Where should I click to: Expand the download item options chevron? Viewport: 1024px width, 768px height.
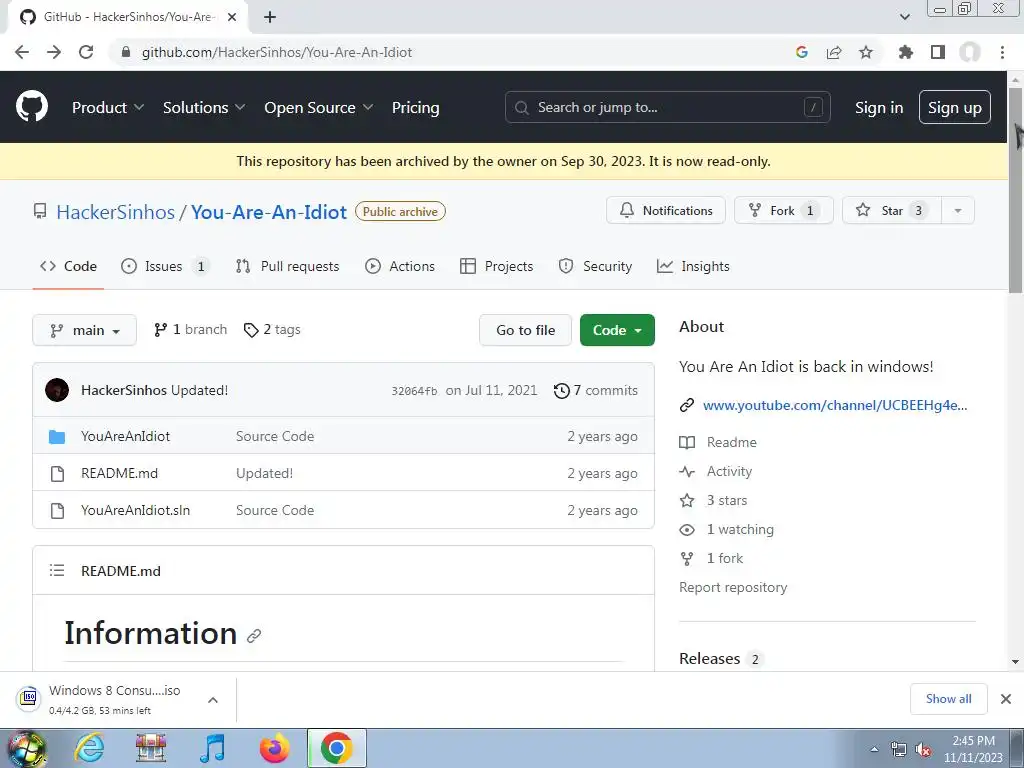pyautogui.click(x=213, y=699)
